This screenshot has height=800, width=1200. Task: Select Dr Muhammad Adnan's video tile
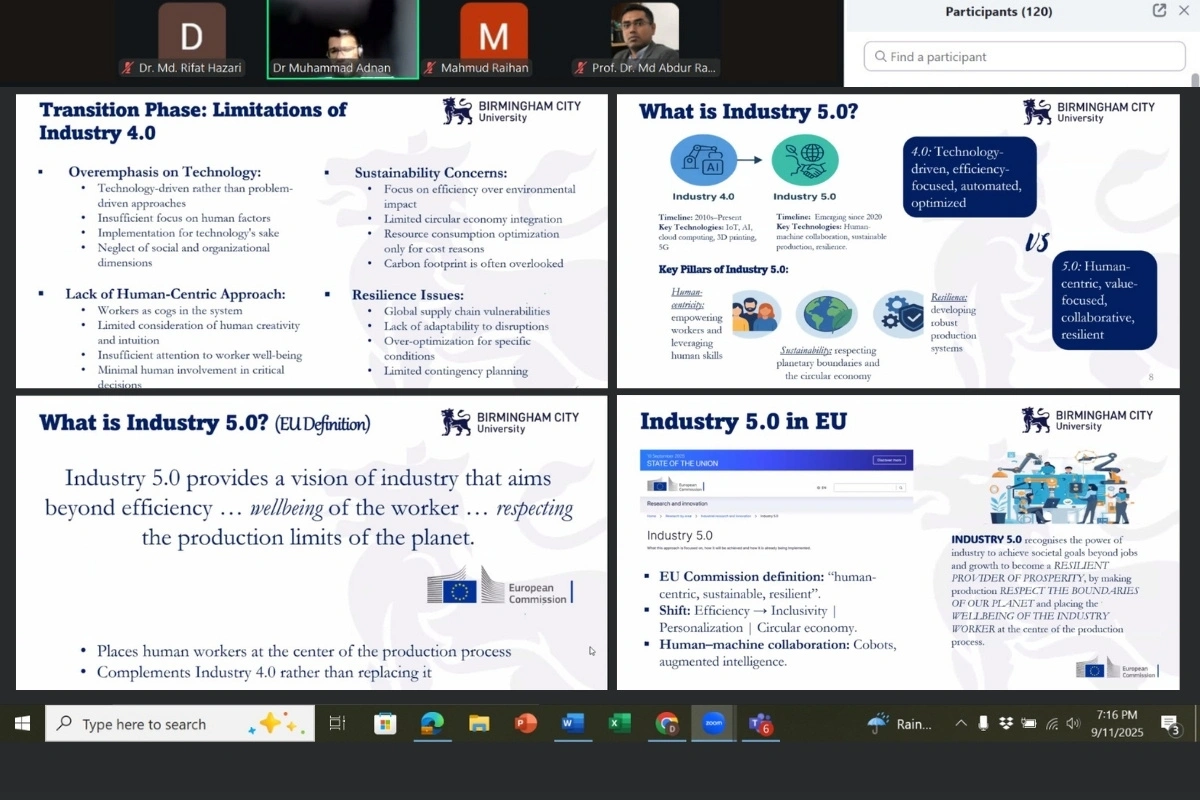(343, 40)
